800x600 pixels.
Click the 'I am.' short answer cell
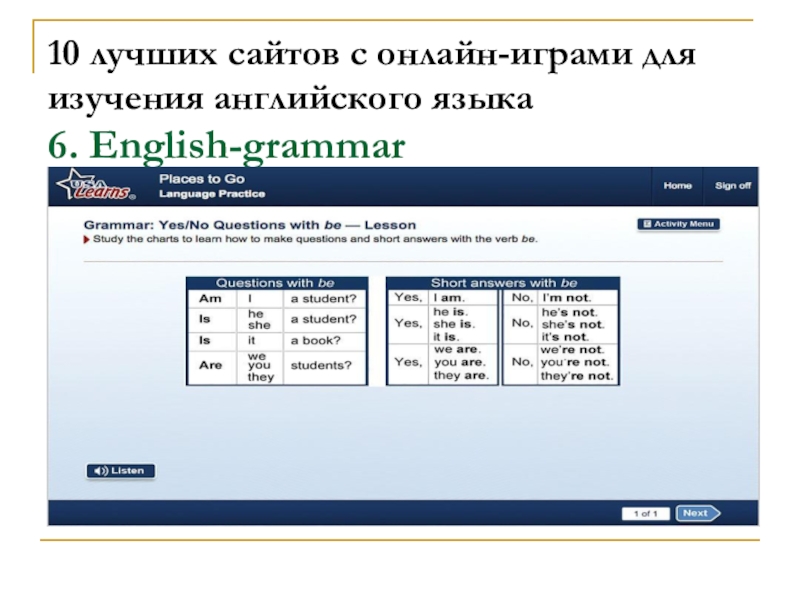(x=462, y=297)
